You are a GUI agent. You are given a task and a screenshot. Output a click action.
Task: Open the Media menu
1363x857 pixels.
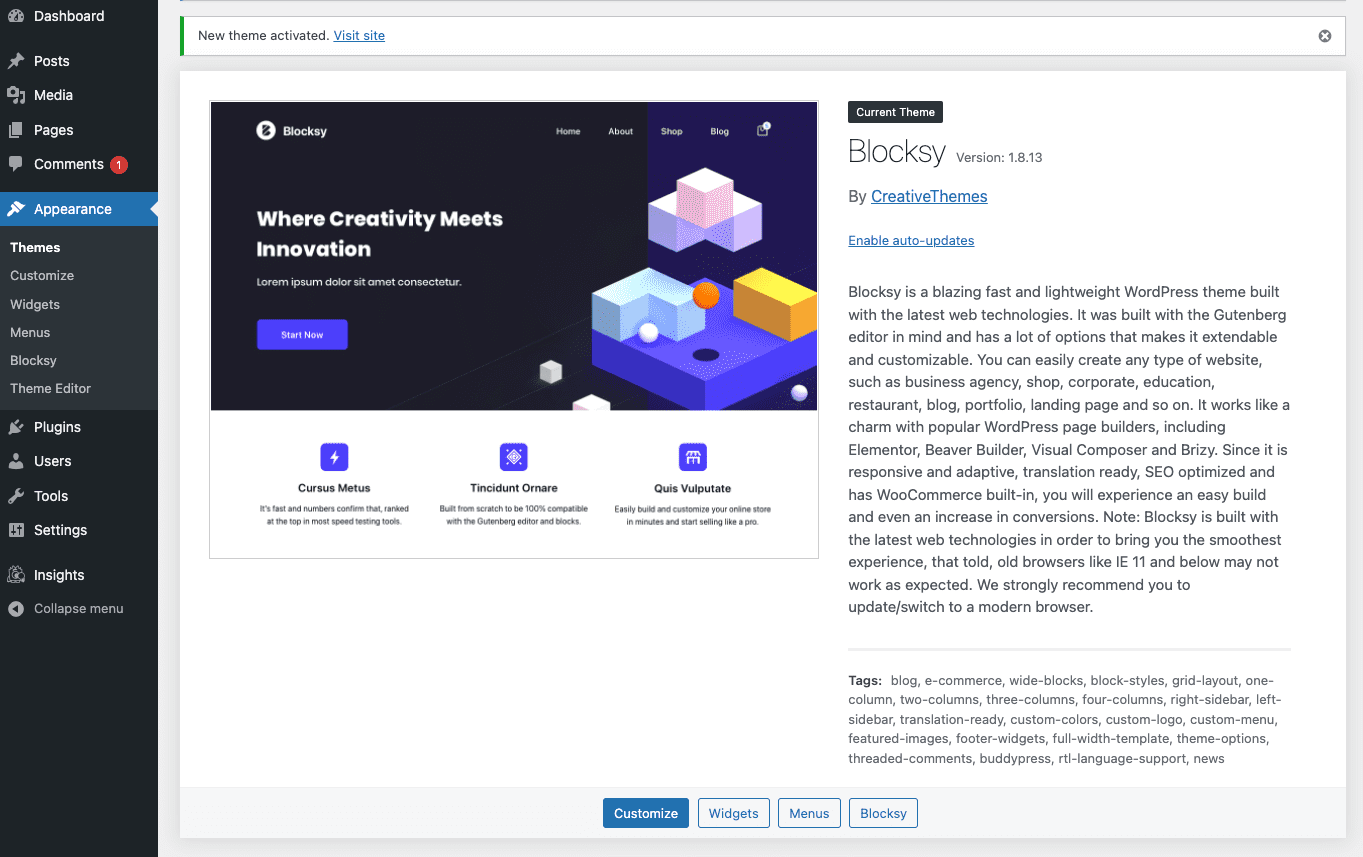pos(53,95)
